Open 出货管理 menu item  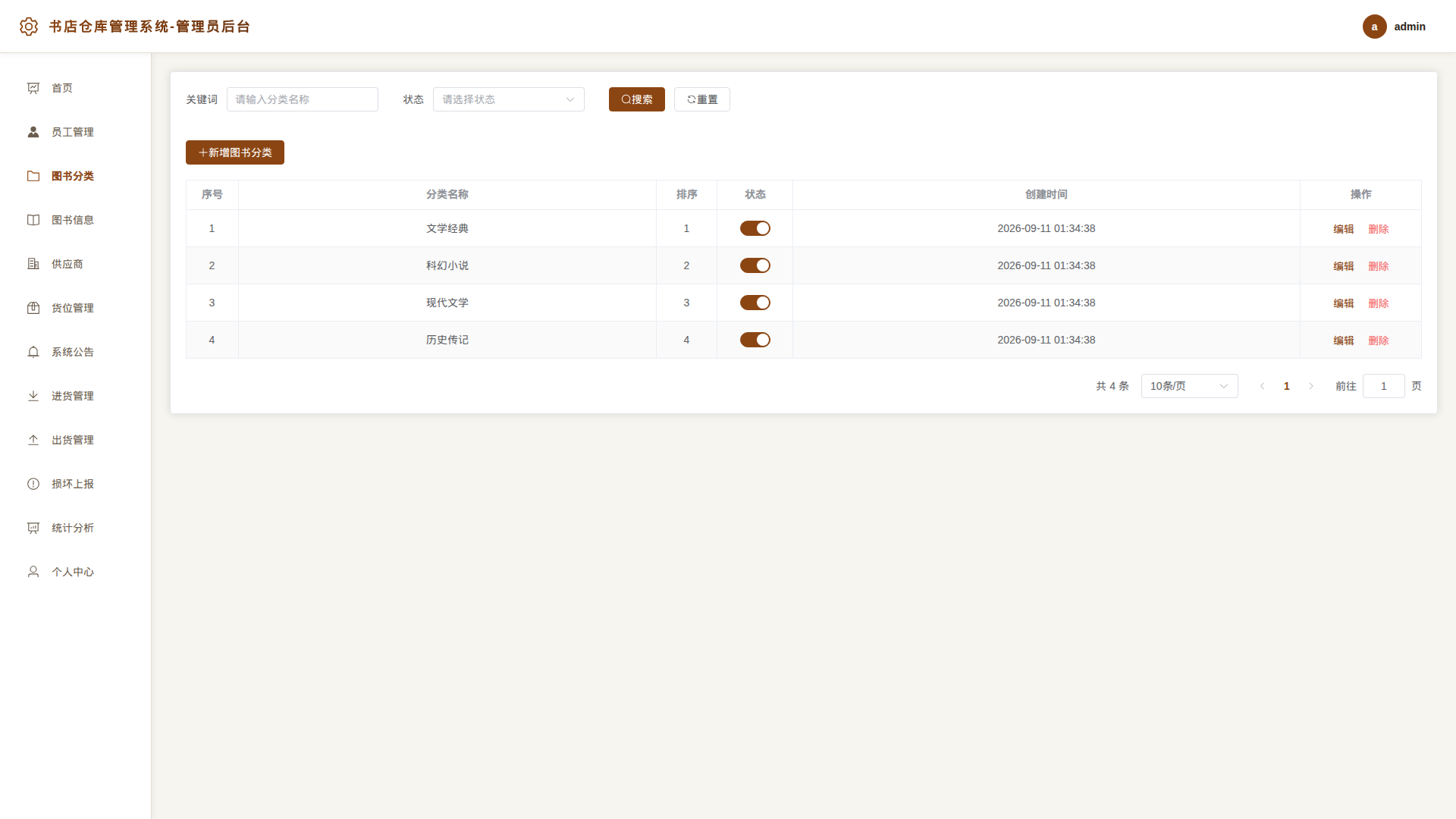point(76,440)
